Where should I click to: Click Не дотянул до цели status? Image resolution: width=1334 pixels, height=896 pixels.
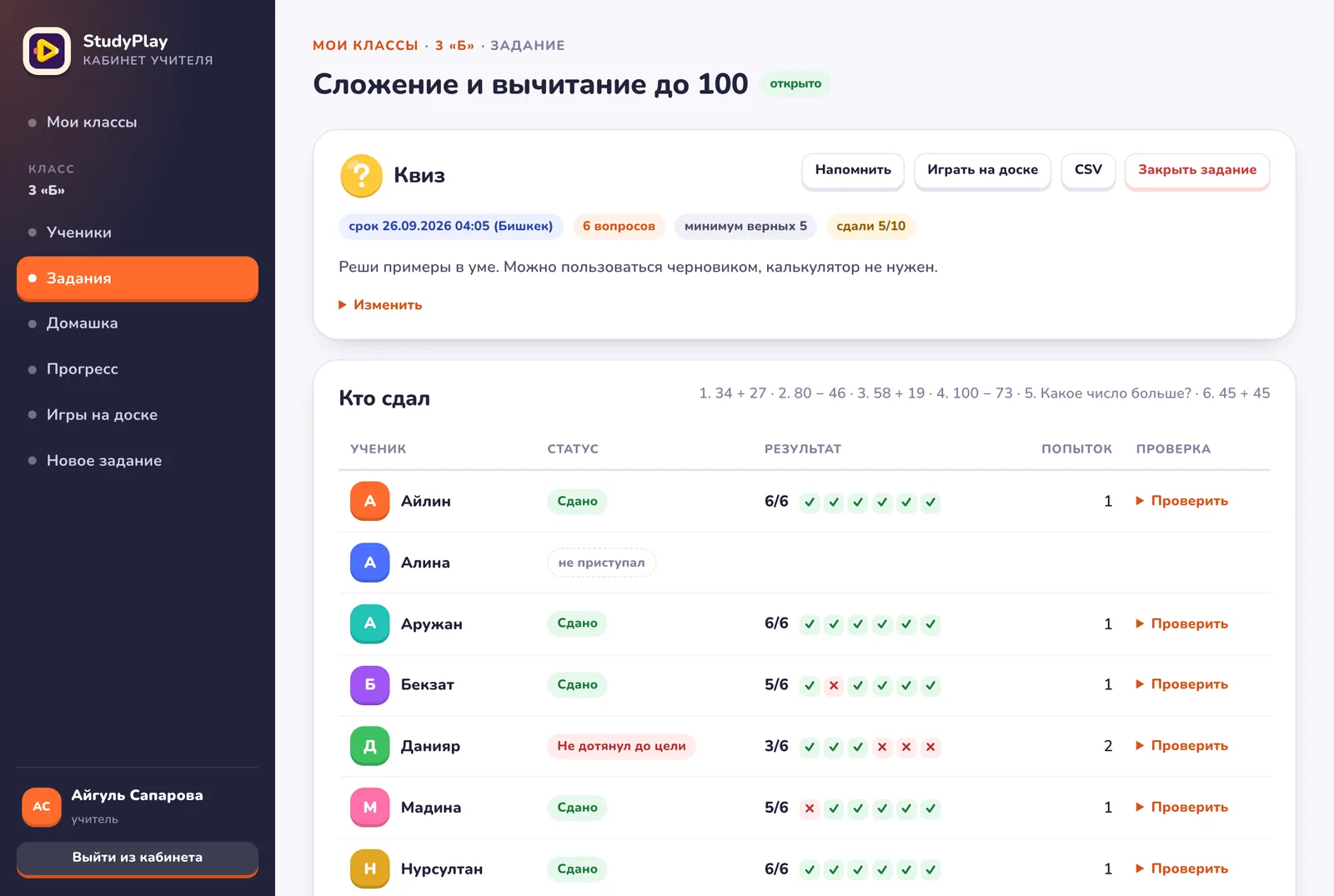[x=621, y=747]
